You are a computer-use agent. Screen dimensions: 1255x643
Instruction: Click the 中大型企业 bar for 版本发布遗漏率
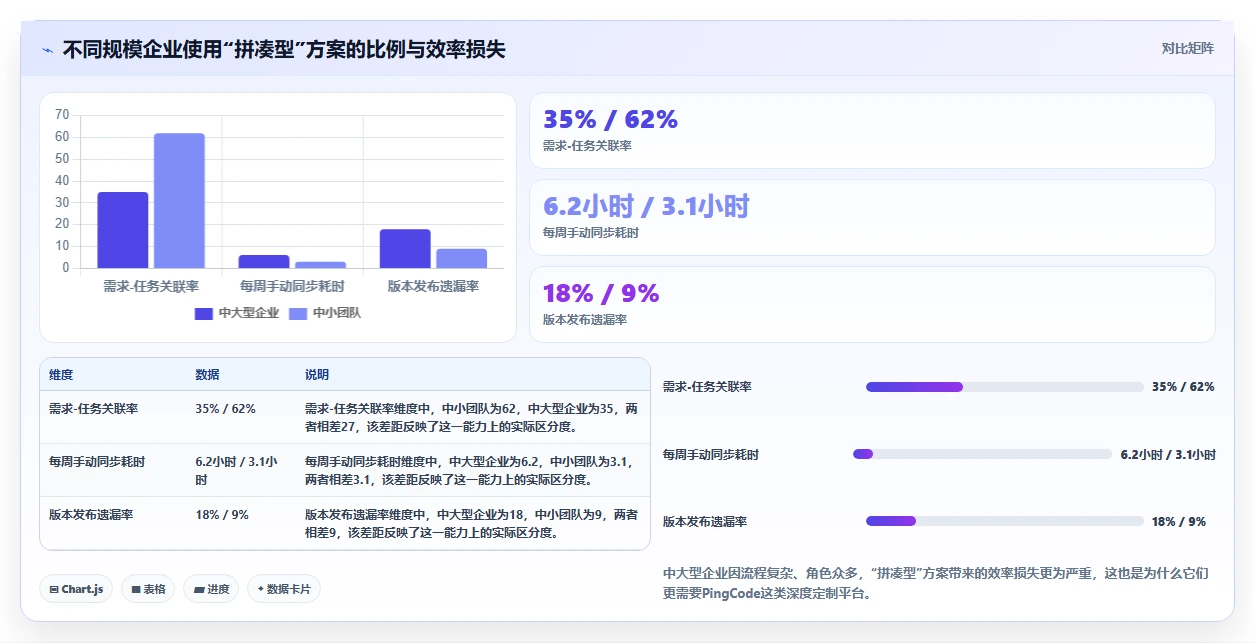405,249
